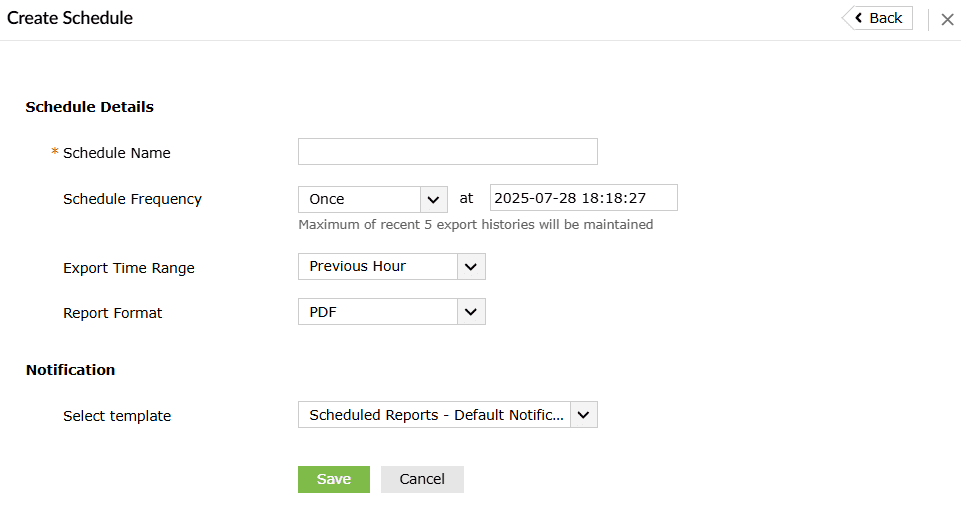Click the schedule date and time field
The image size is (961, 519).
583,198
